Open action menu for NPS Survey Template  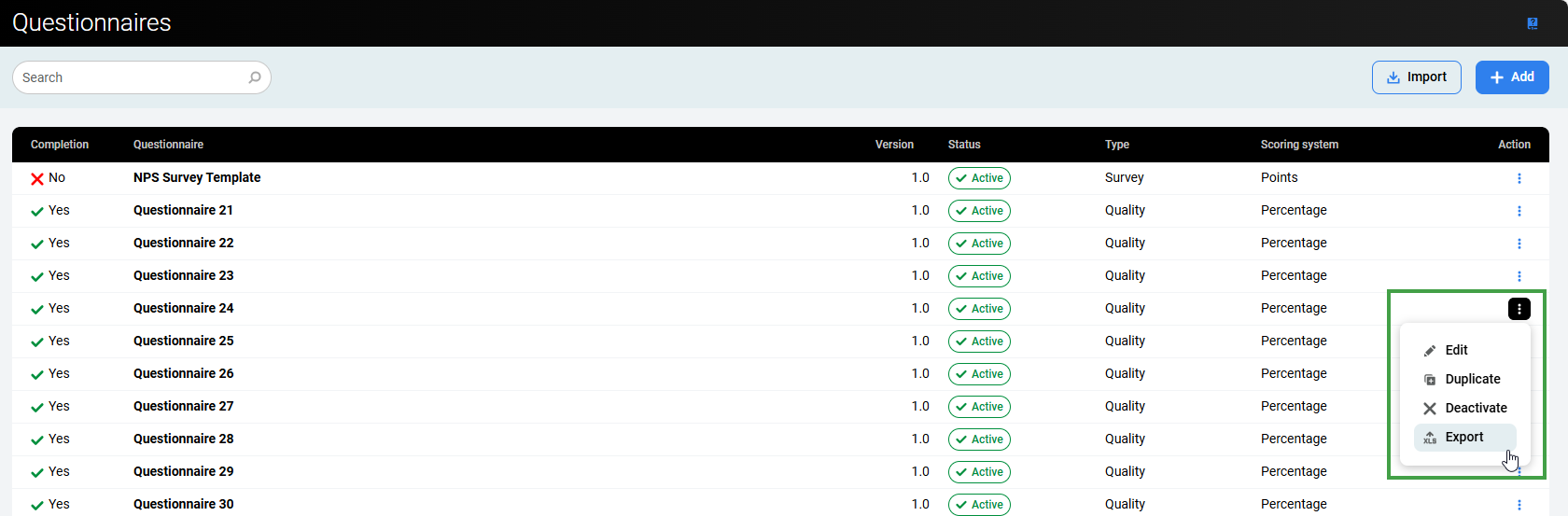click(x=1519, y=178)
